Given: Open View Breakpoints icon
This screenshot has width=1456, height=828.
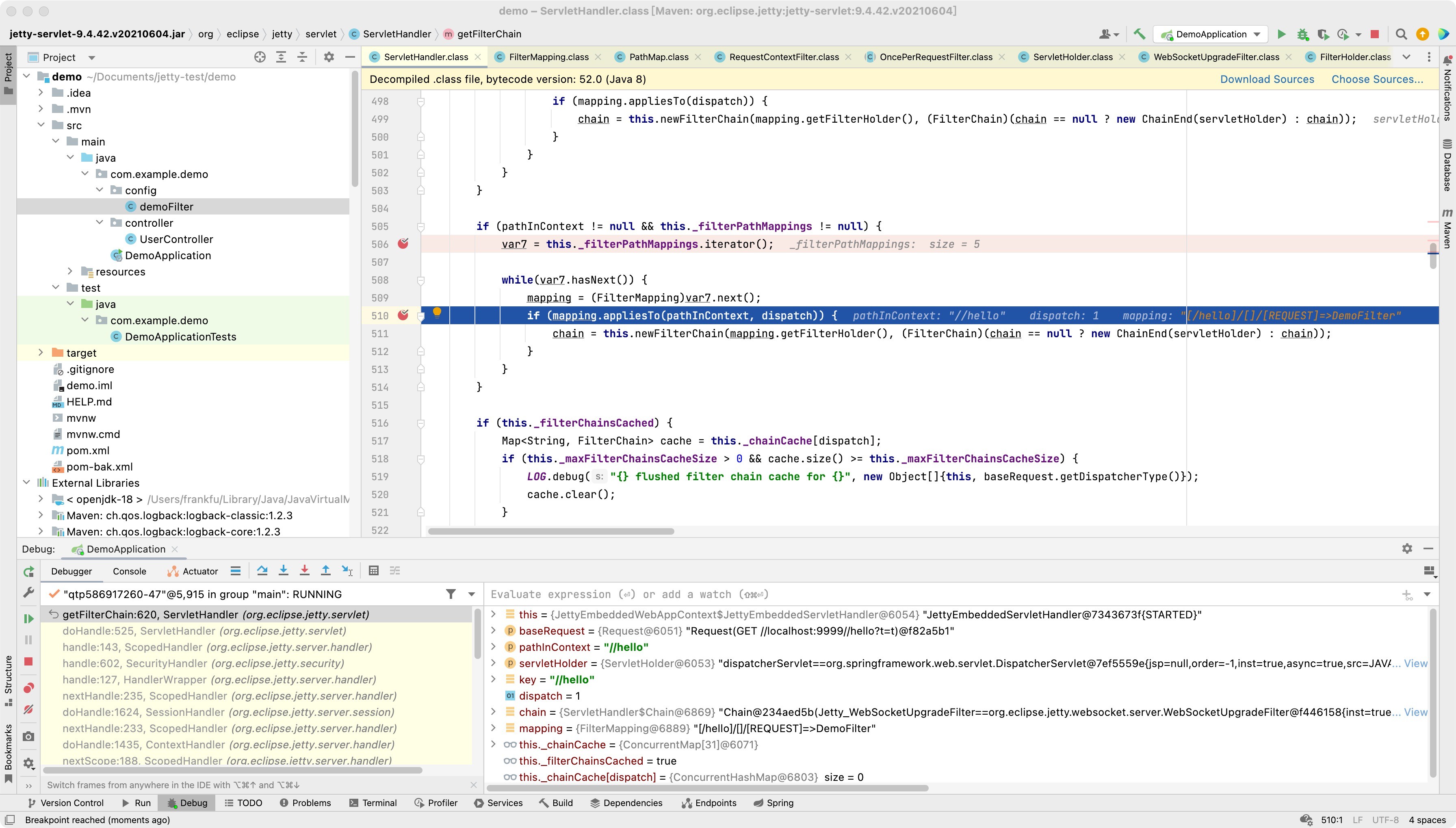Looking at the screenshot, I should click(x=28, y=688).
